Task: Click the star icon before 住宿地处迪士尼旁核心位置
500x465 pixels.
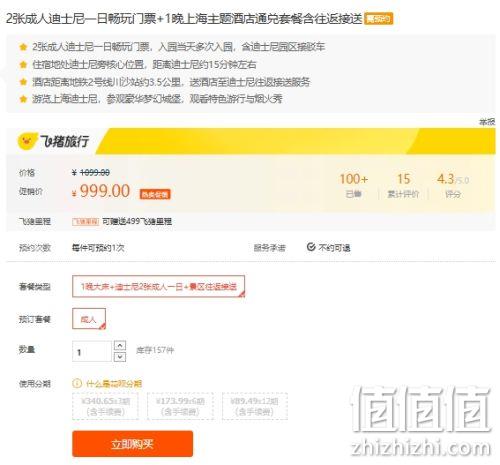Action: click(23, 64)
